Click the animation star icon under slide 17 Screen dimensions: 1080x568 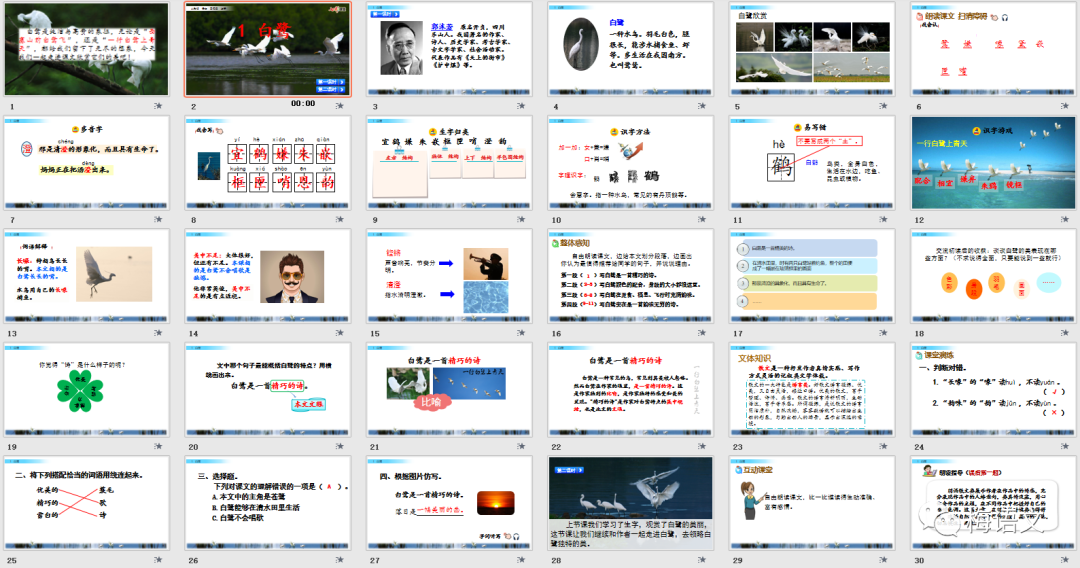coord(884,333)
